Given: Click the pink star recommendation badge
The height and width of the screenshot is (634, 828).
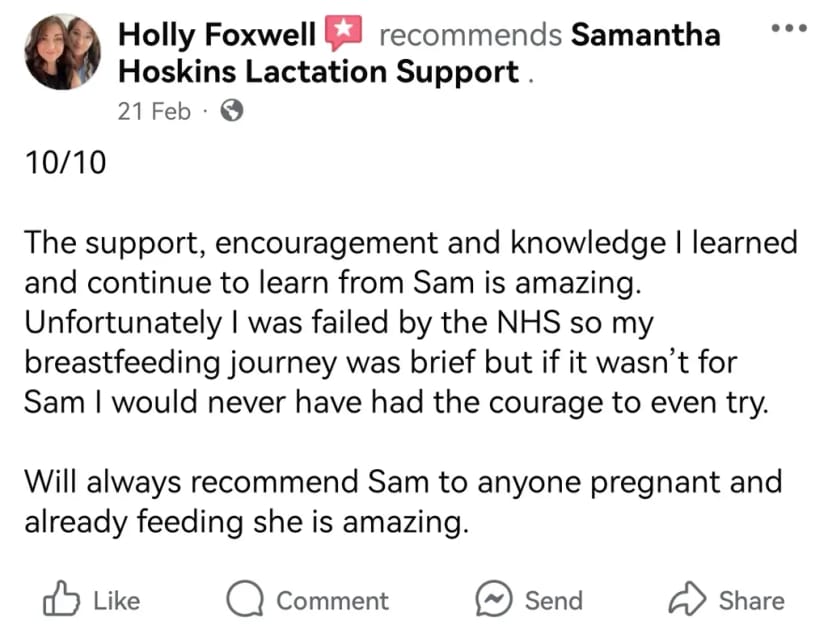Looking at the screenshot, I should (343, 32).
